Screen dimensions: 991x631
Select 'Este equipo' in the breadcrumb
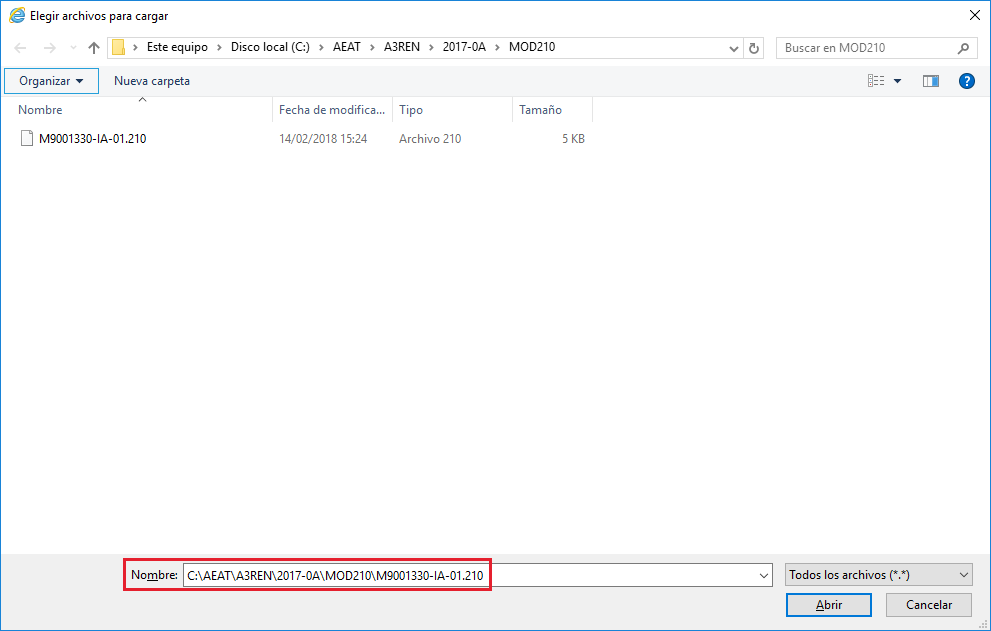[177, 47]
